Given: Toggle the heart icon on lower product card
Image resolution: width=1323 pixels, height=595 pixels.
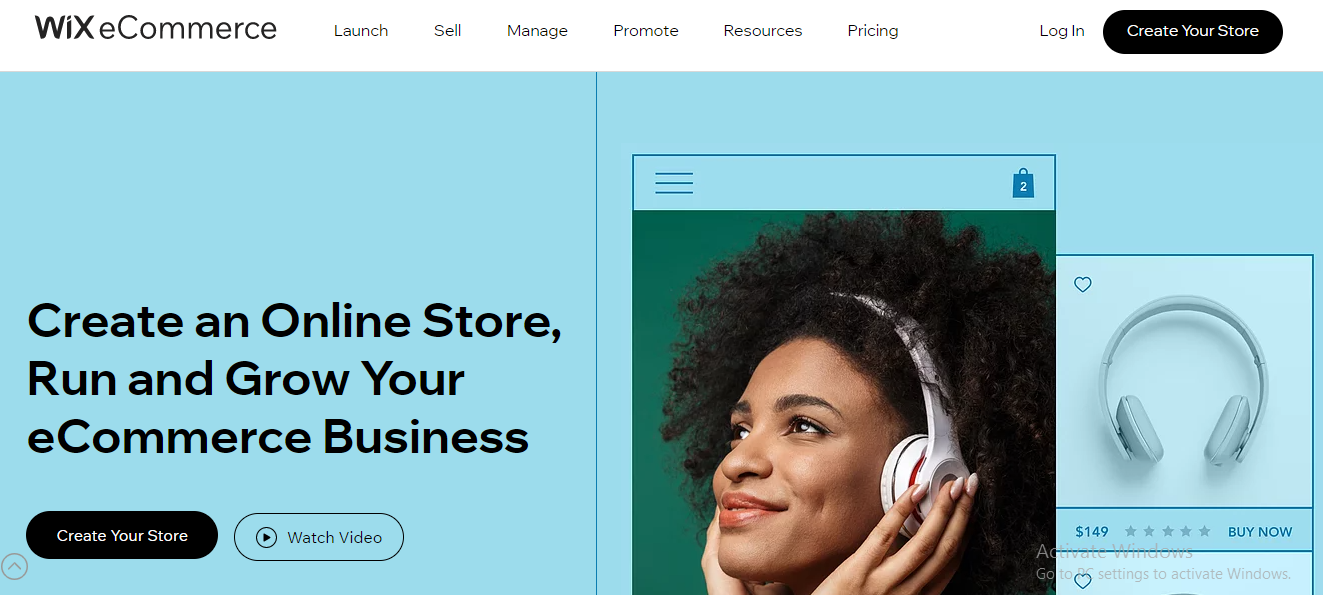Looking at the screenshot, I should 1082,581.
